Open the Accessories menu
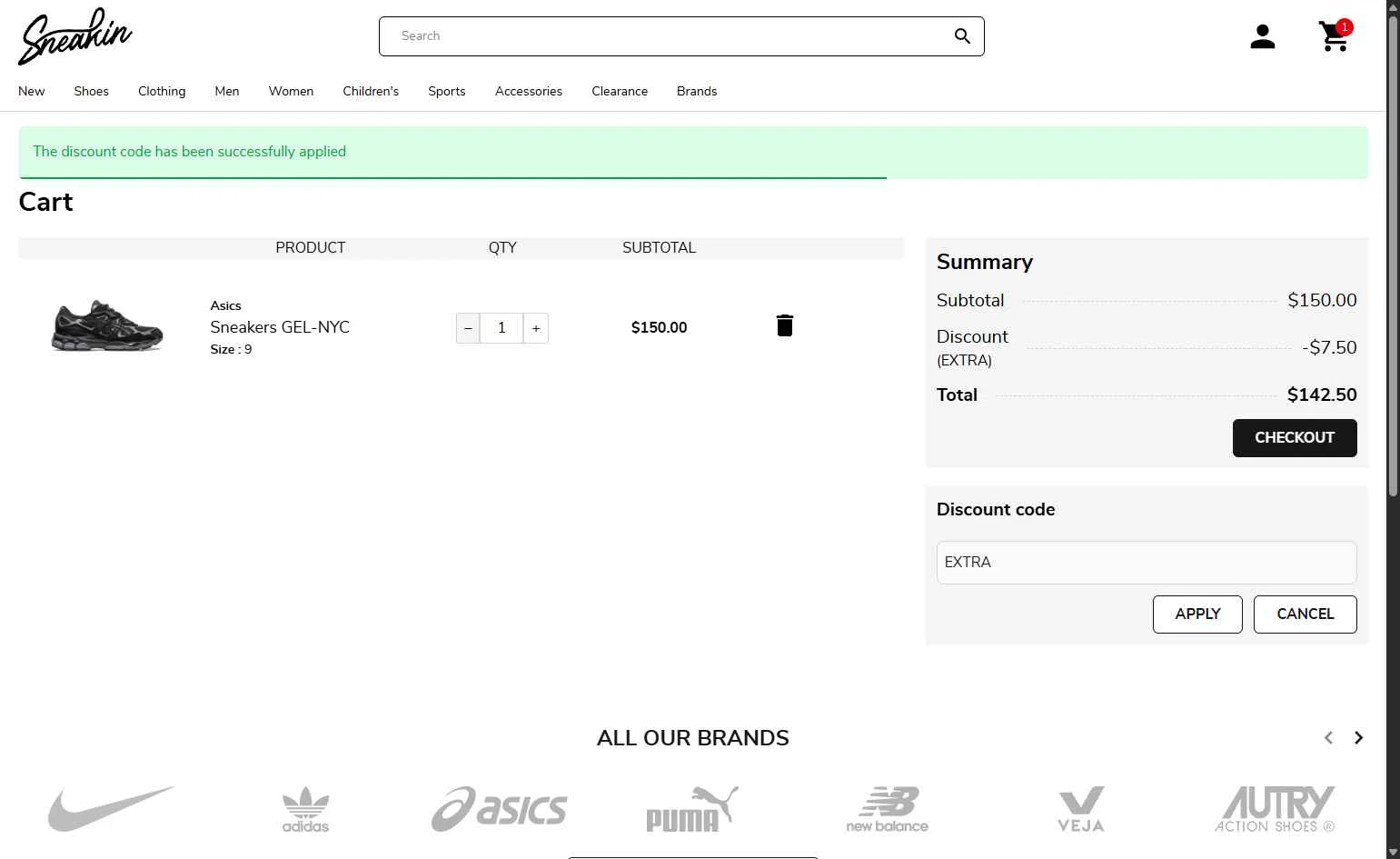 pos(529,91)
